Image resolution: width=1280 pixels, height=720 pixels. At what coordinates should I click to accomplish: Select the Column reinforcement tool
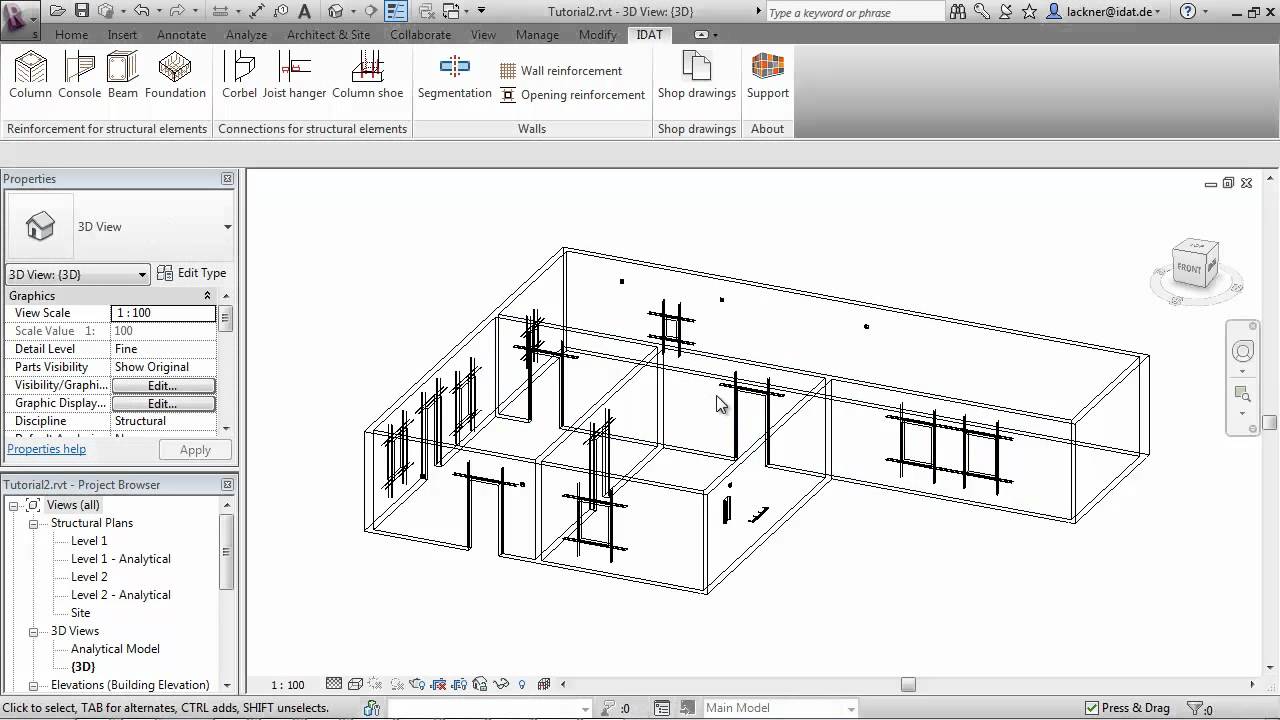pyautogui.click(x=30, y=76)
